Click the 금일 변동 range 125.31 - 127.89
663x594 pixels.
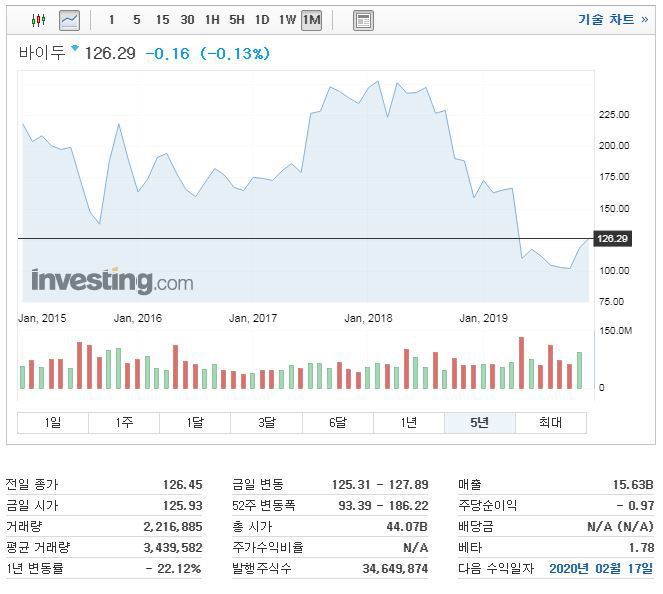380,485
